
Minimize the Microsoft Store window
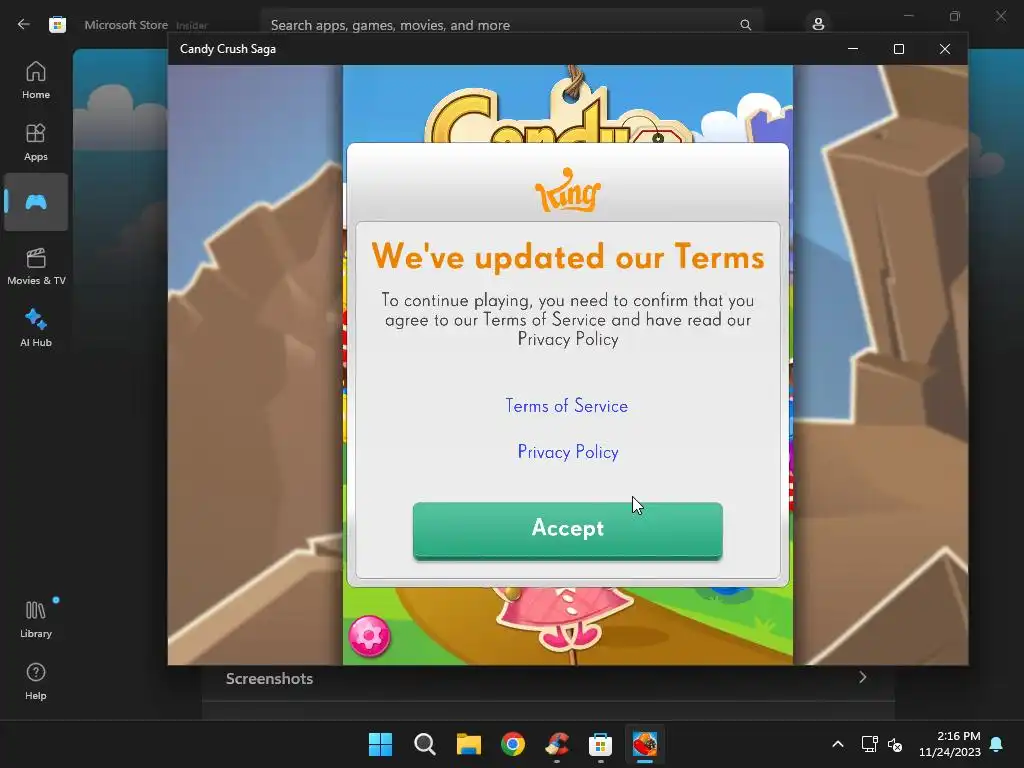pos(908,16)
